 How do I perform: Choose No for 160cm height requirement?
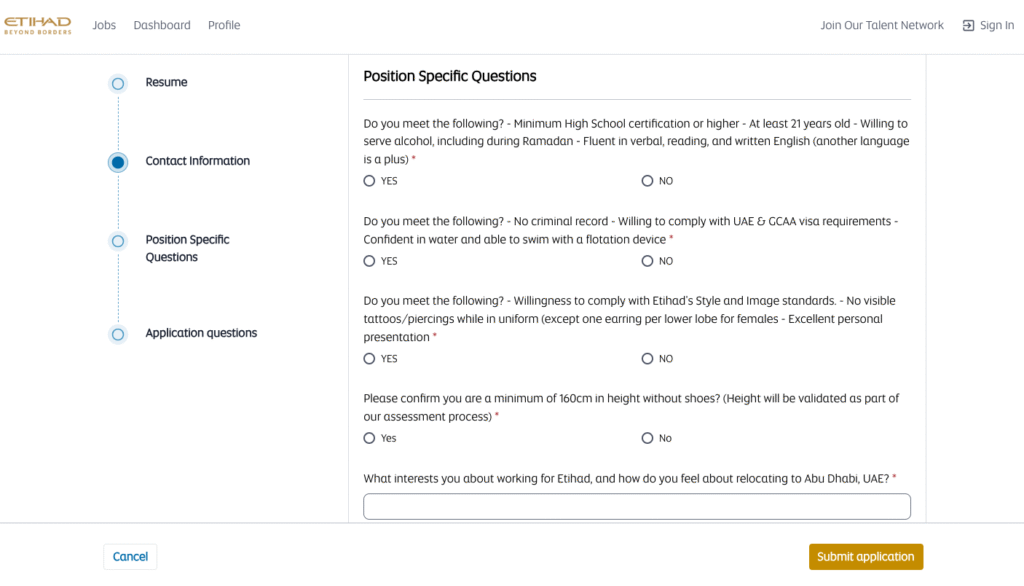(x=647, y=438)
